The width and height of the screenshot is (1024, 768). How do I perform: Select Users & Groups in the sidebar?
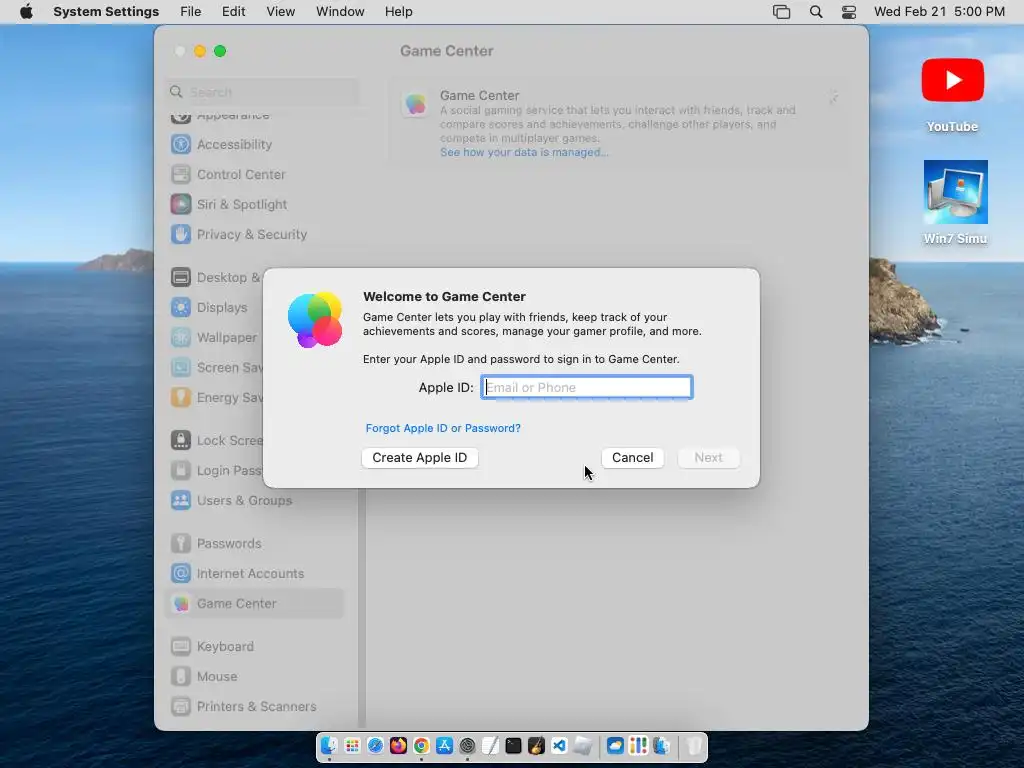[x=255, y=501]
